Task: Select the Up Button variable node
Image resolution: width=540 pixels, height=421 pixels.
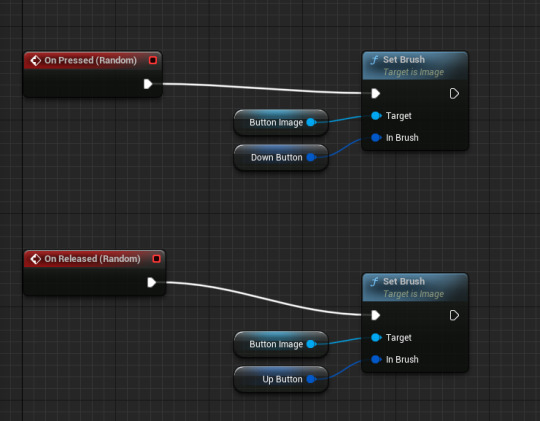Action: point(281,379)
